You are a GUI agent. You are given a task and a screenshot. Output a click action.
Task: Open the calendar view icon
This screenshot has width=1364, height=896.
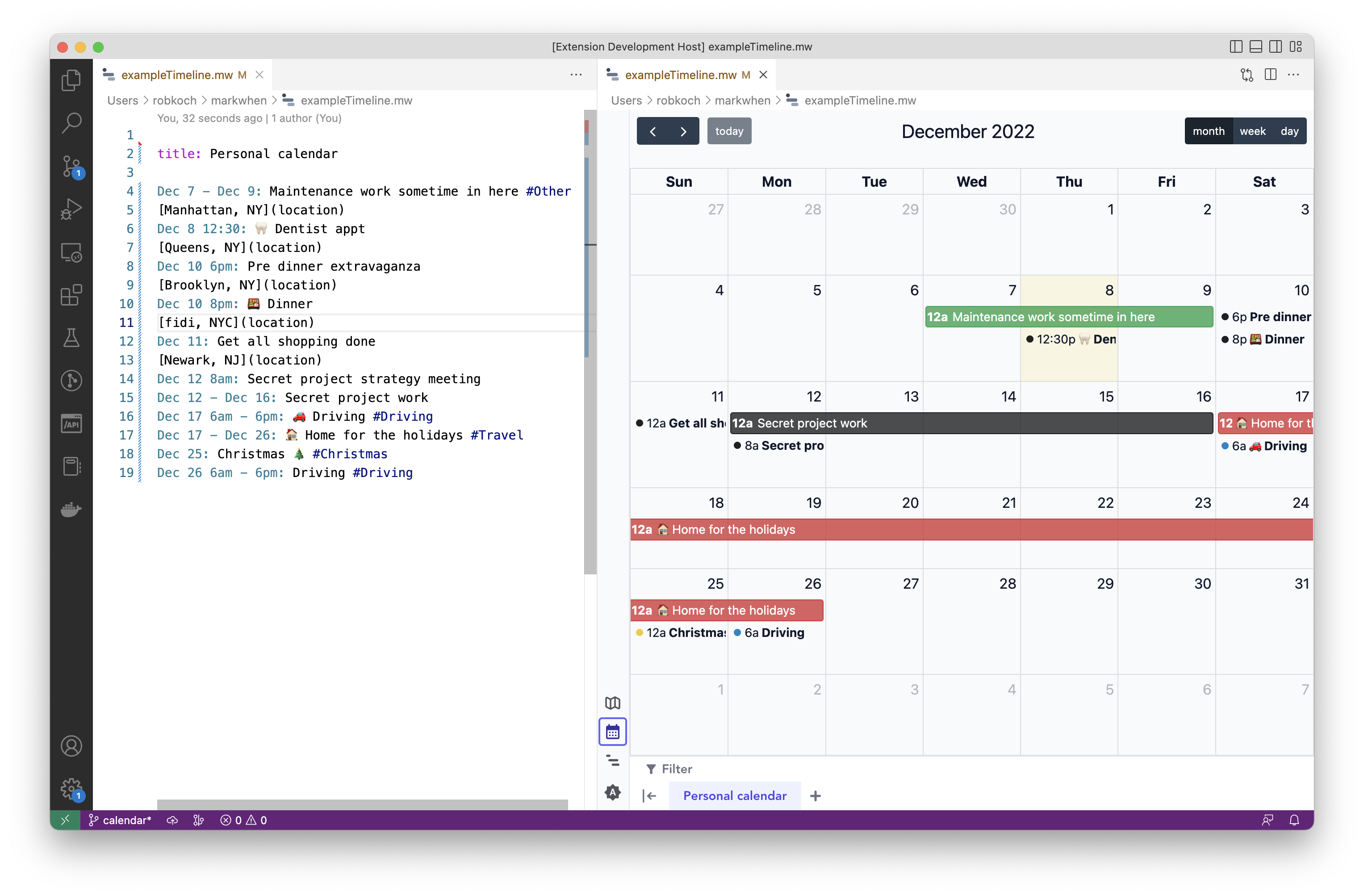coord(613,732)
